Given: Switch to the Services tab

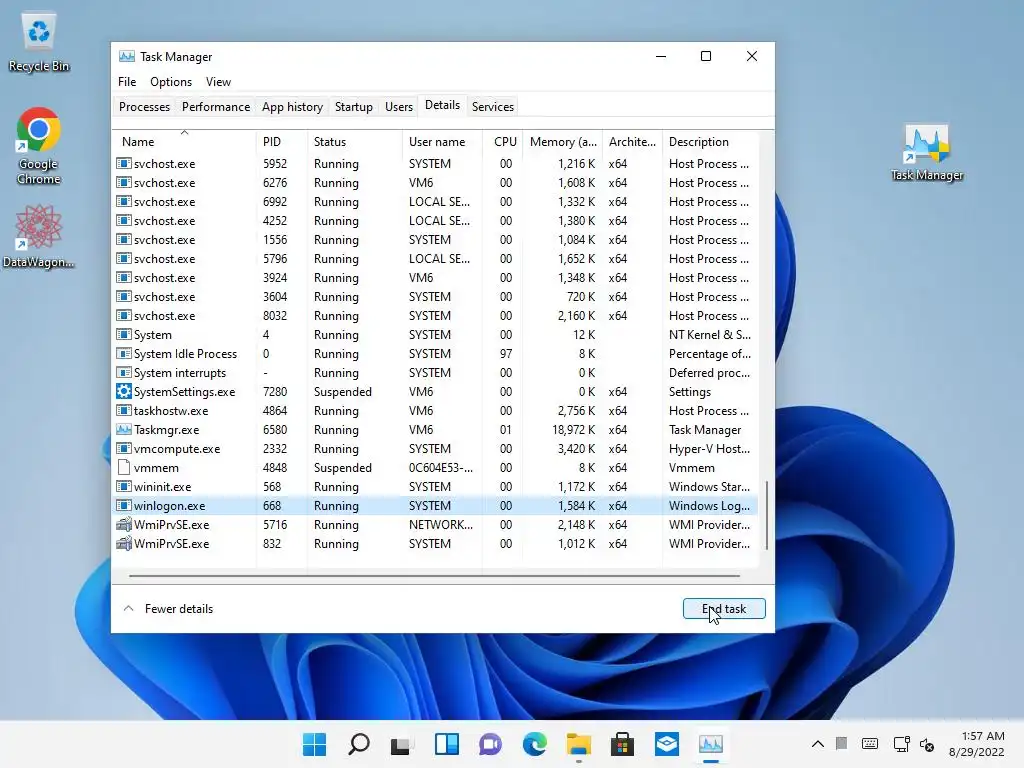Looking at the screenshot, I should coord(492,106).
